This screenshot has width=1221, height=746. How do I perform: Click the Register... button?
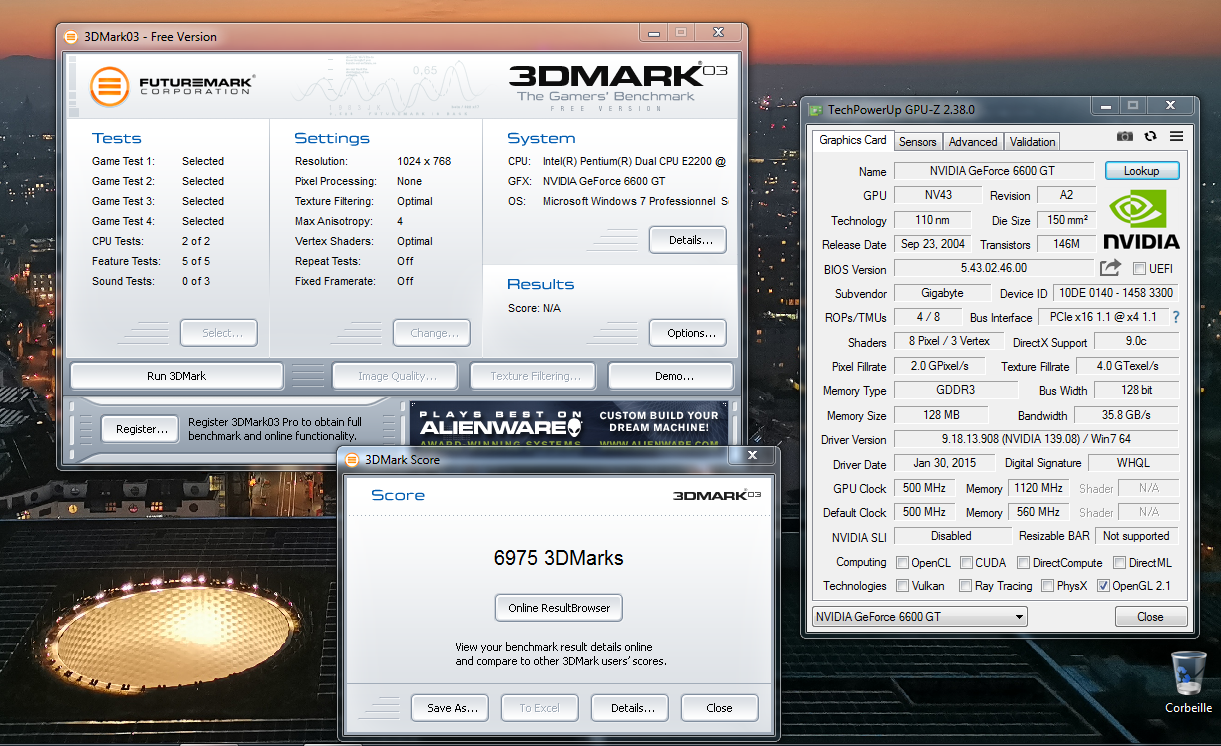pos(141,429)
